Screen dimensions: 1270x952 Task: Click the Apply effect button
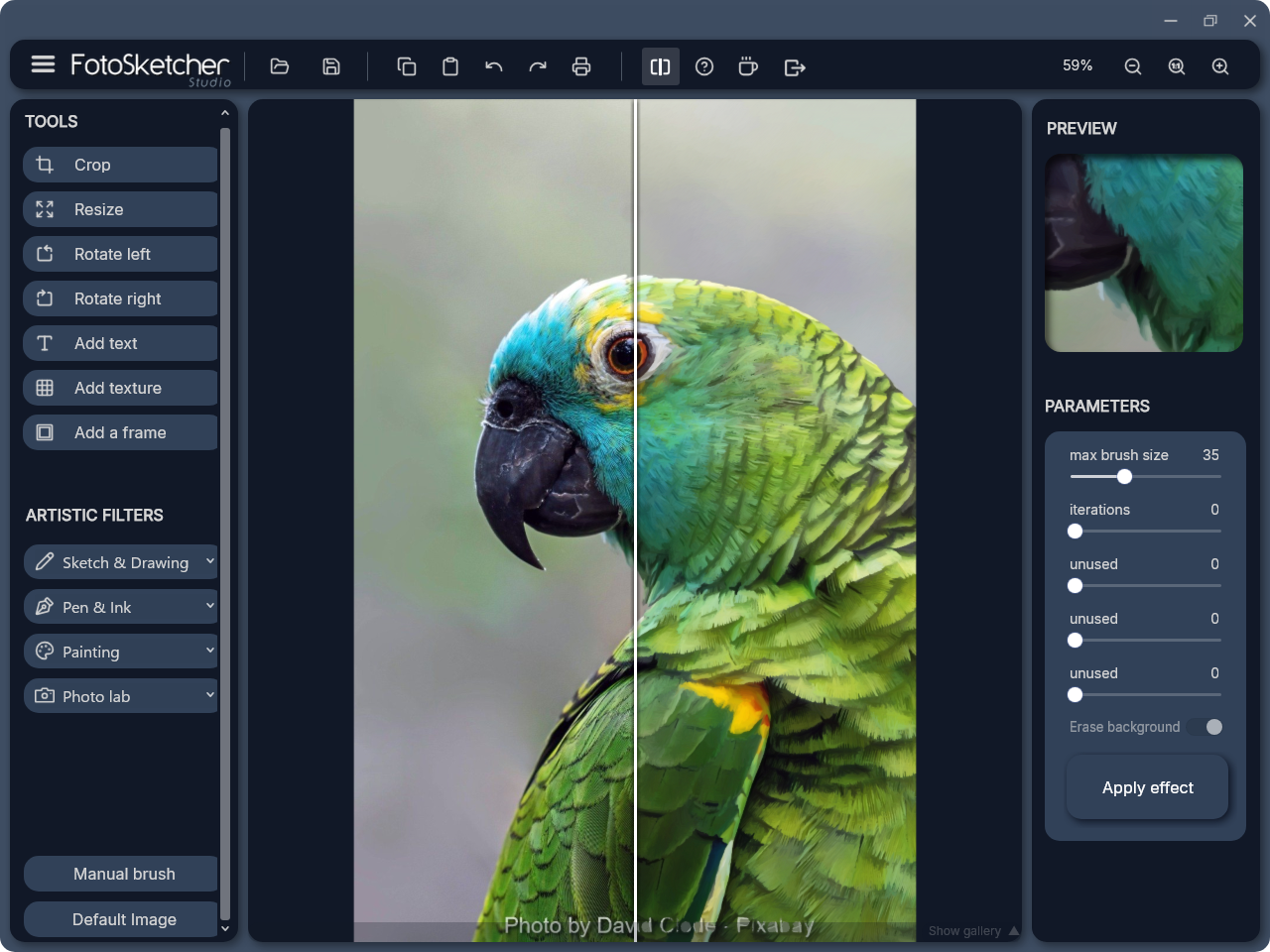pyautogui.click(x=1147, y=786)
